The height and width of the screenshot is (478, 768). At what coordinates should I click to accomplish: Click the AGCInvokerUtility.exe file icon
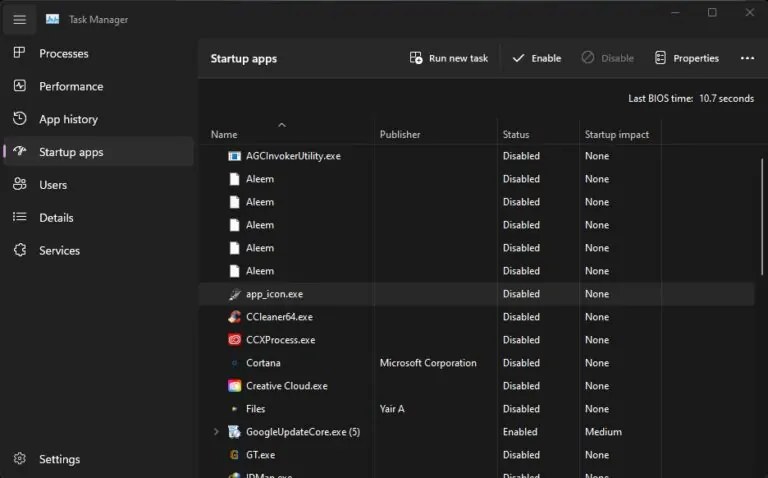tap(235, 156)
